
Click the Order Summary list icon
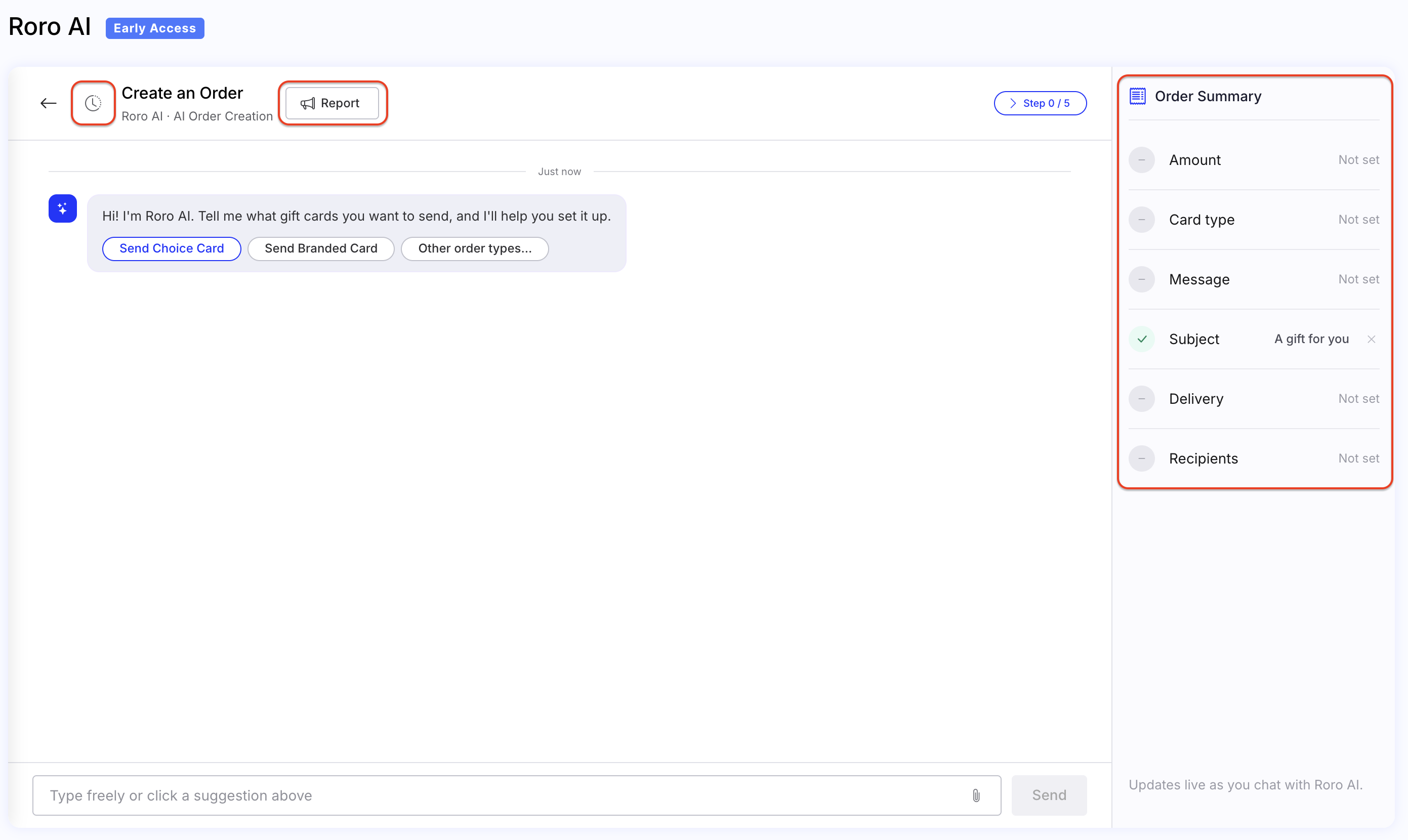coord(1137,96)
